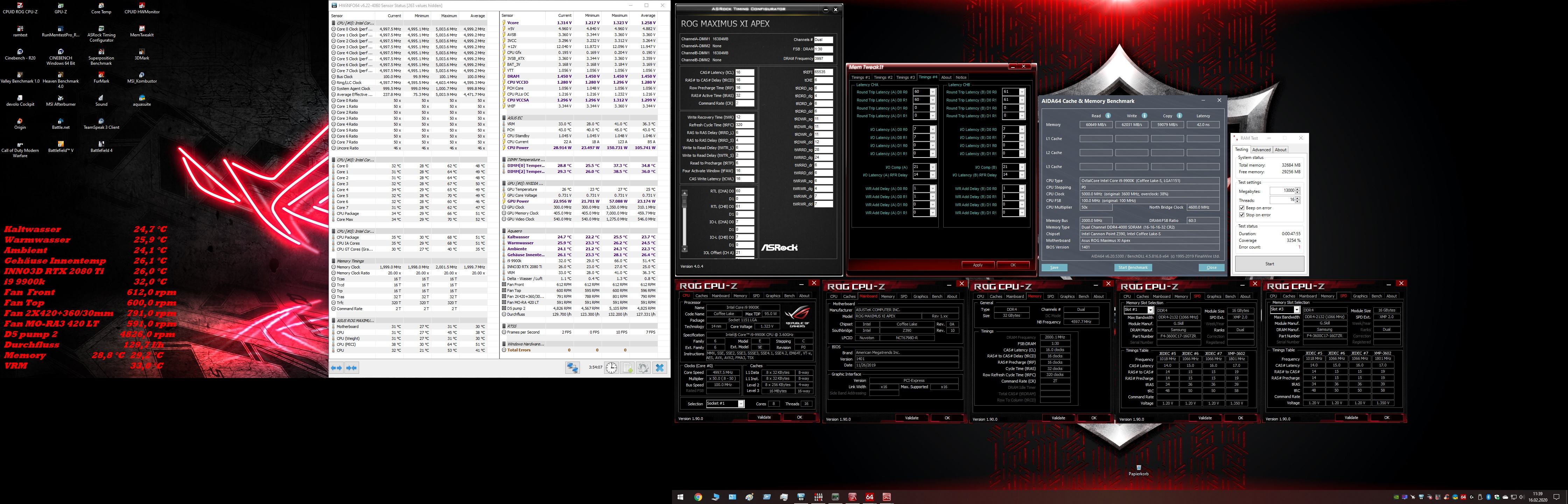This screenshot has width=1568, height=504.
Task: Open the MSI_Kombustor desktop icon
Action: tap(142, 77)
